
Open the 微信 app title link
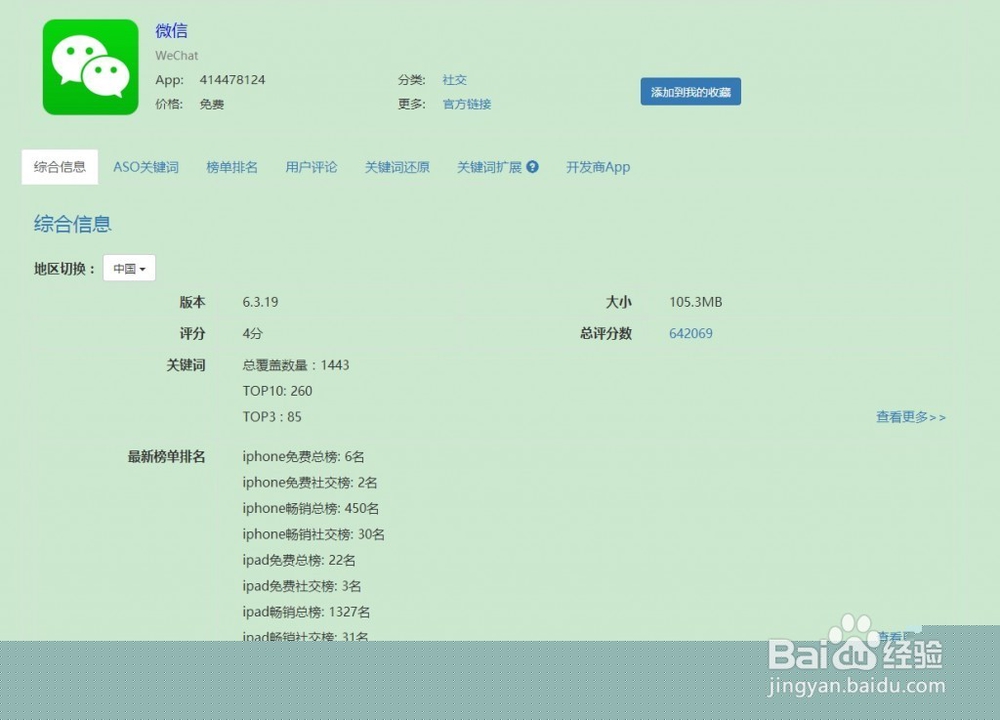(172, 31)
